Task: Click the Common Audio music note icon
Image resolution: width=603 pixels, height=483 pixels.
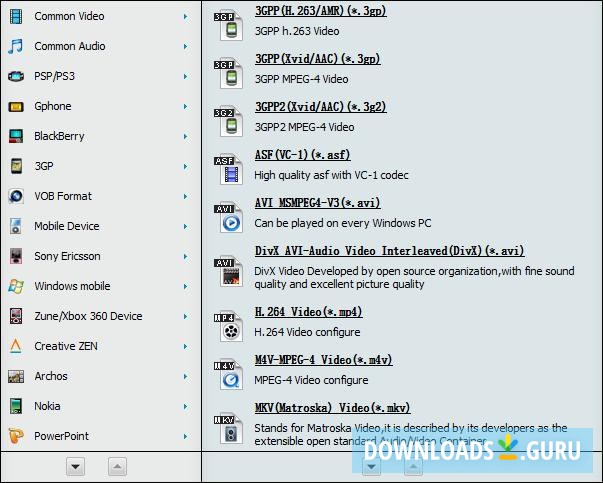Action: (x=16, y=47)
